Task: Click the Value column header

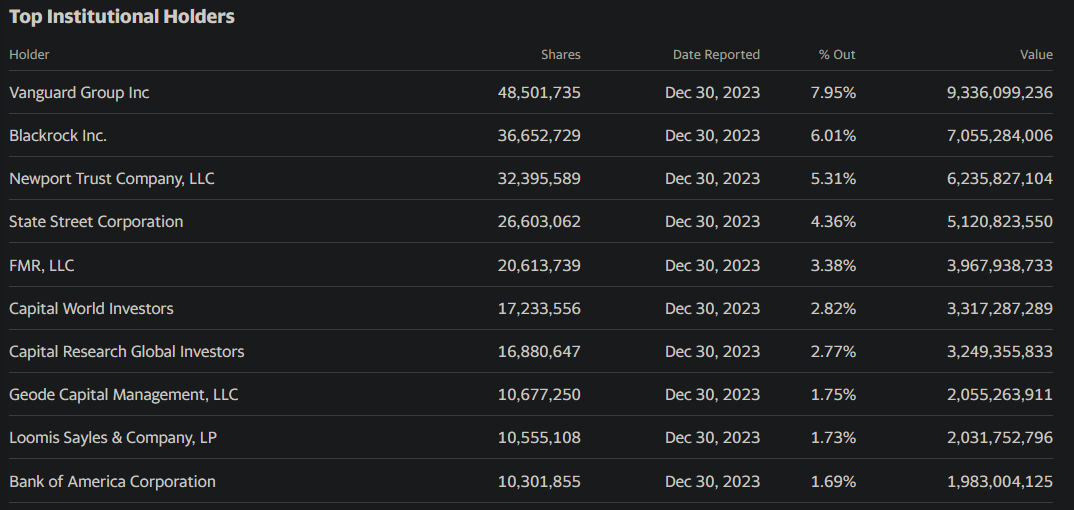Action: pos(1036,55)
